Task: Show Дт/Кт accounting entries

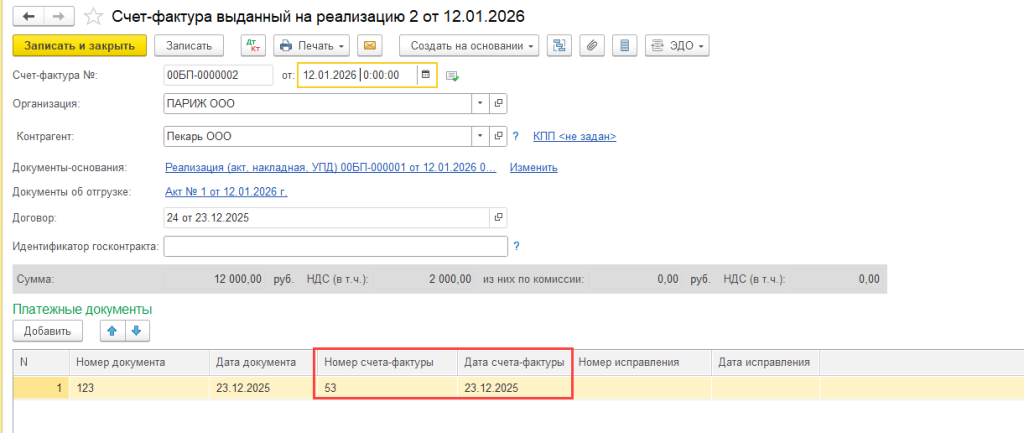Action: [251, 46]
